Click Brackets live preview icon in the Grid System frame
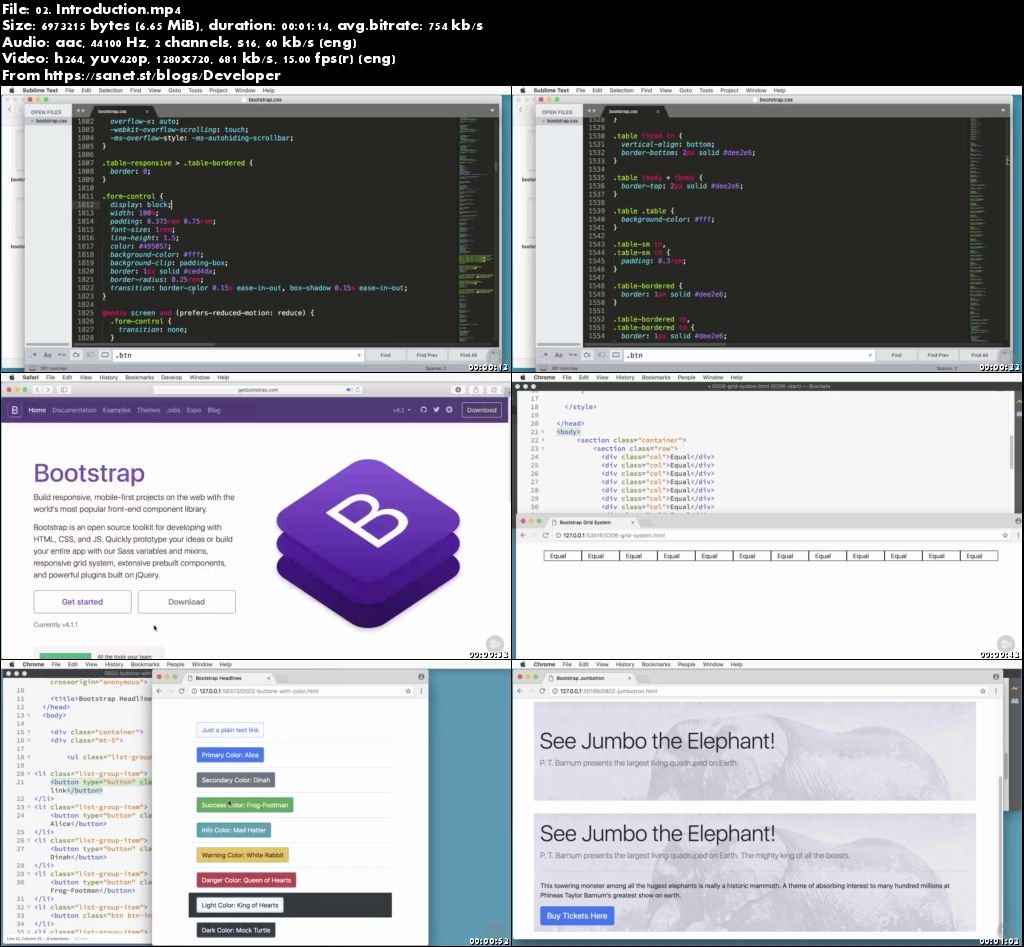1024x947 pixels. 1019,402
